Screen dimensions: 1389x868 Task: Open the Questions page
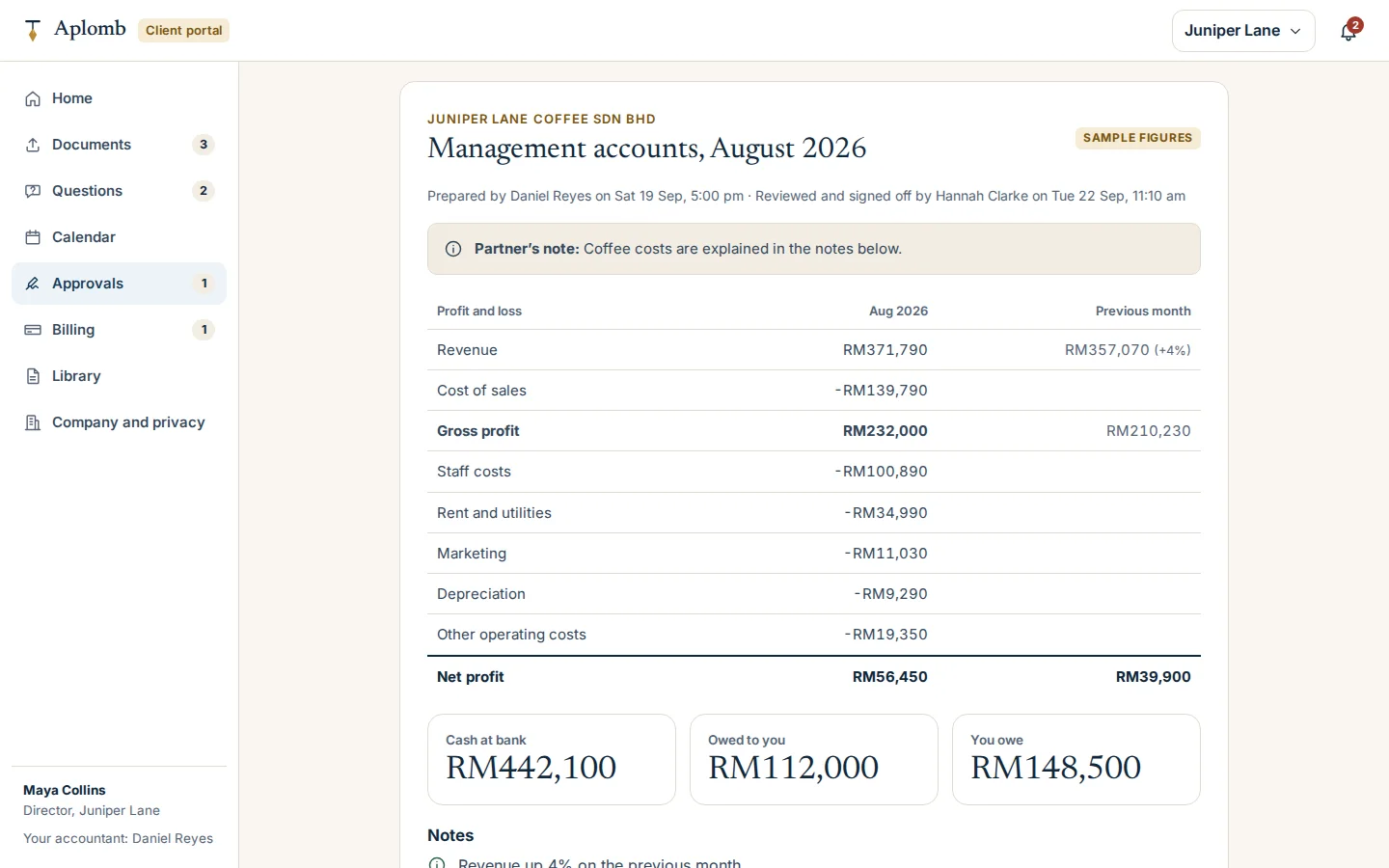(119, 191)
